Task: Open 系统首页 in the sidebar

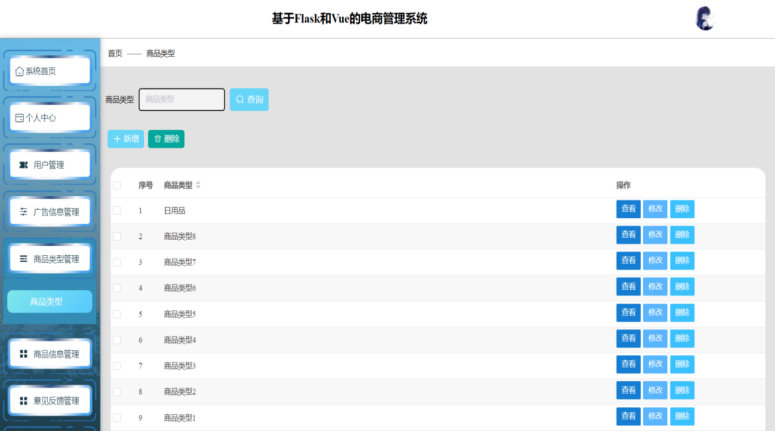Action: 50,71
